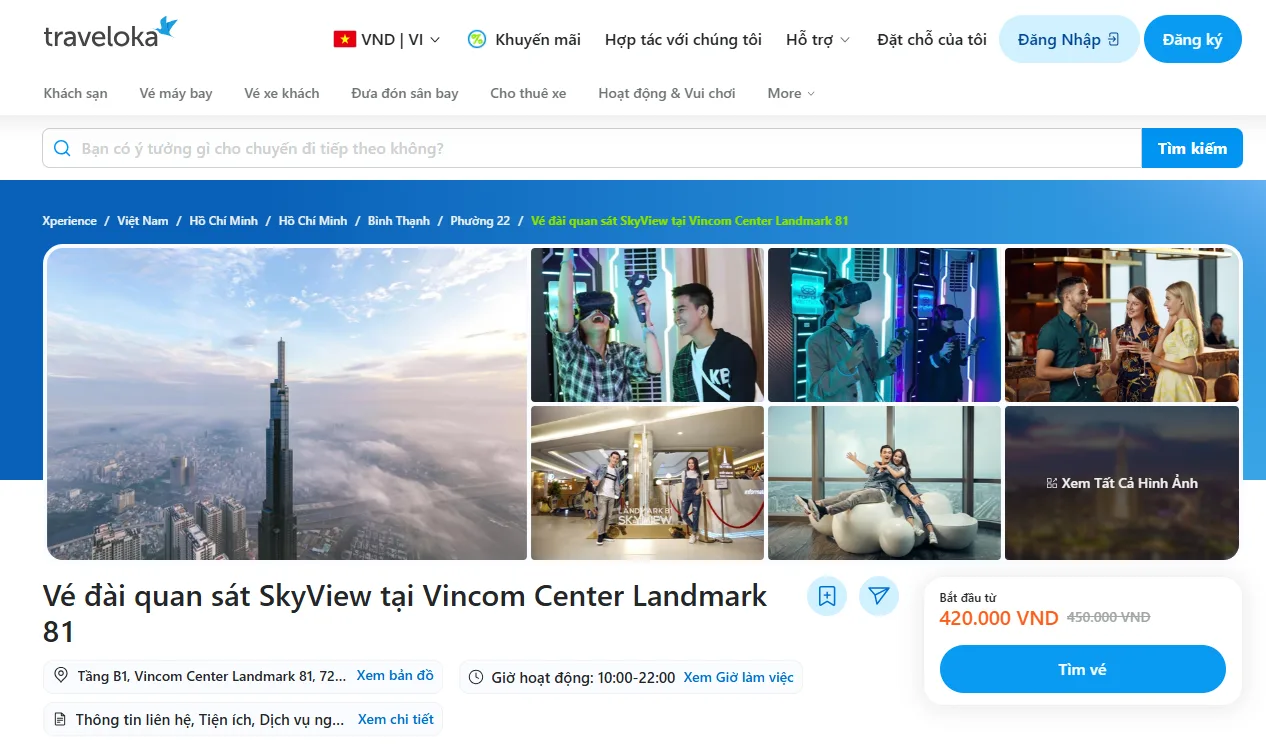Image resolution: width=1266 pixels, height=752 pixels.
Task: Click the bookmark save icon
Action: [x=827, y=596]
